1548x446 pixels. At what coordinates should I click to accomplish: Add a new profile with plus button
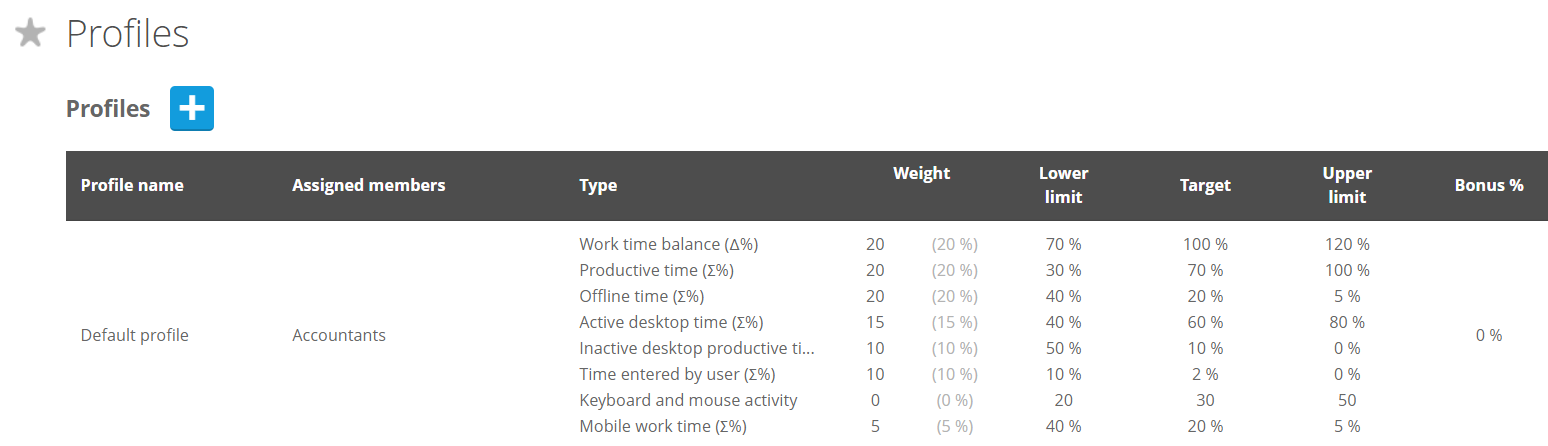pos(192,109)
